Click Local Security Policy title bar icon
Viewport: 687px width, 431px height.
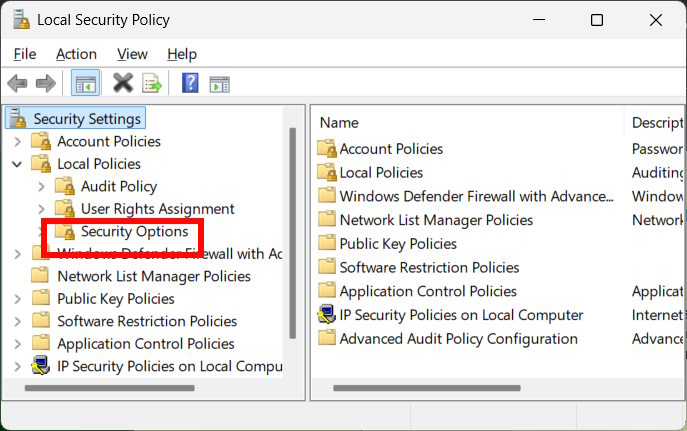(21, 20)
